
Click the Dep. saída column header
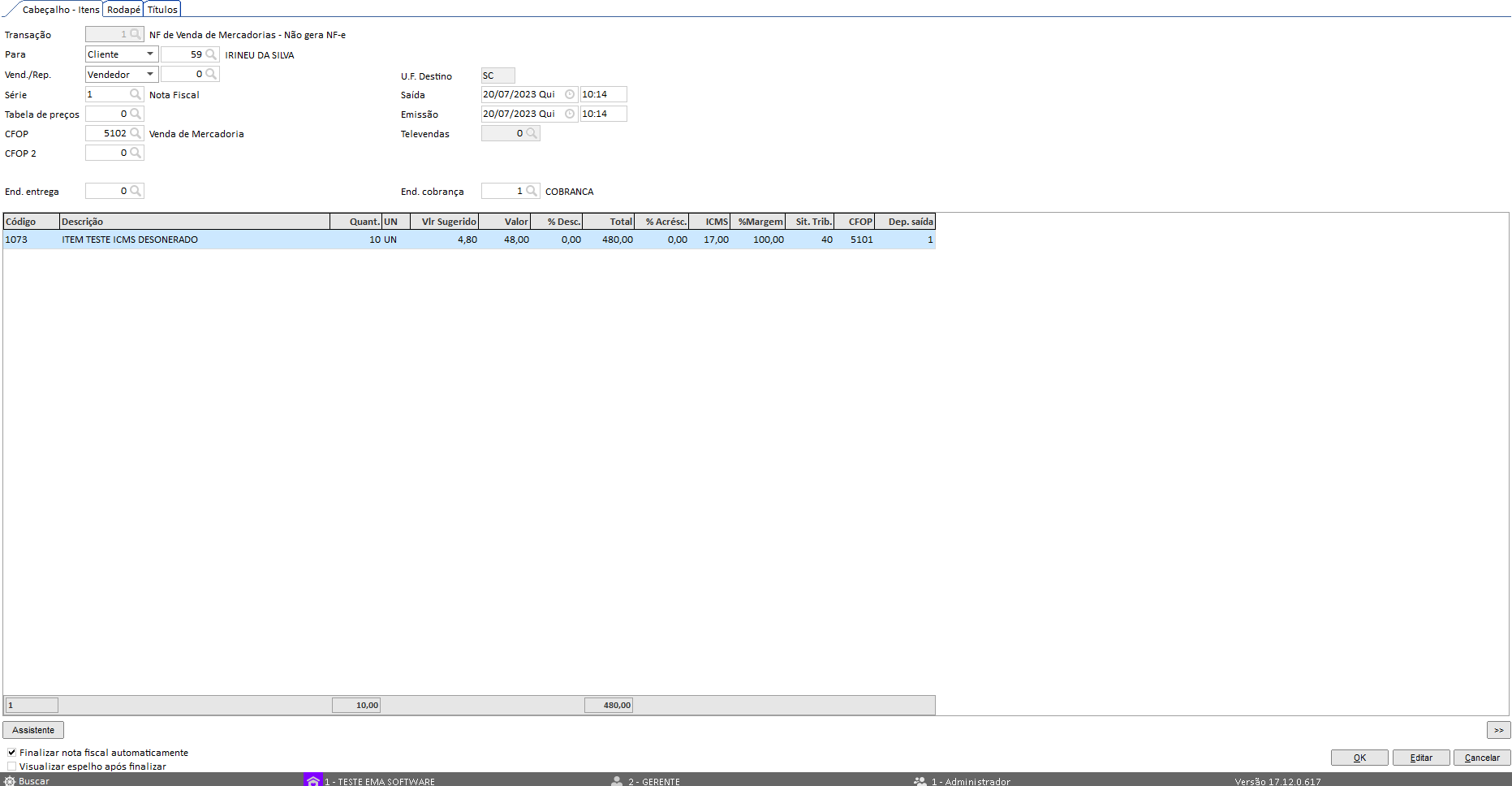906,222
